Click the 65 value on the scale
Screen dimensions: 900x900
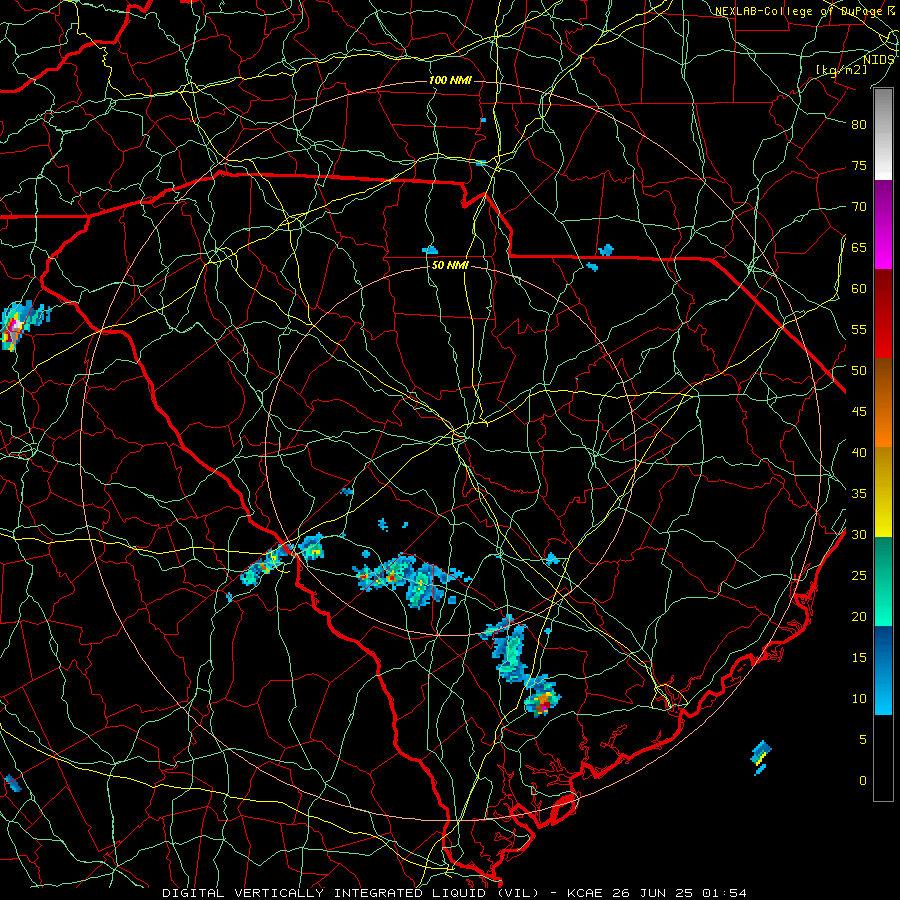pos(859,248)
